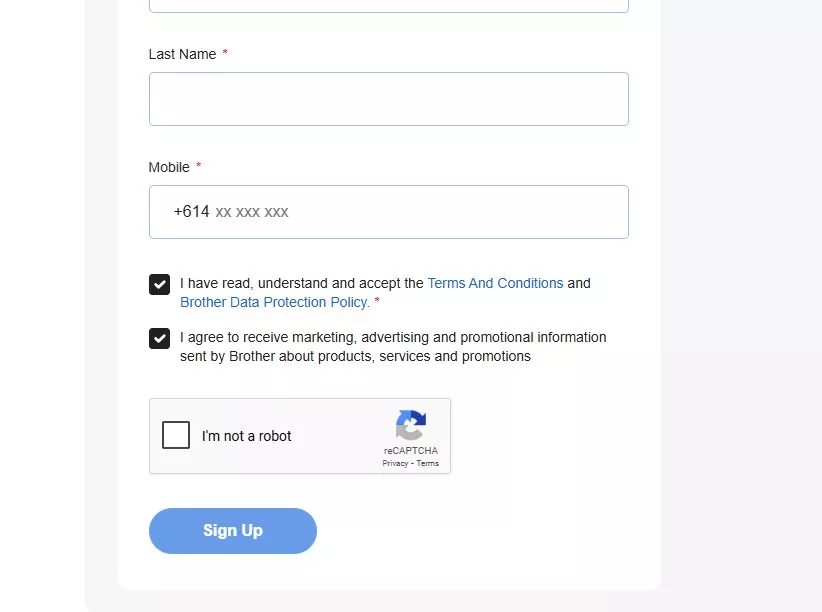Click the +614 mobile country prefix
Image resolution: width=822 pixels, height=612 pixels.
point(191,212)
